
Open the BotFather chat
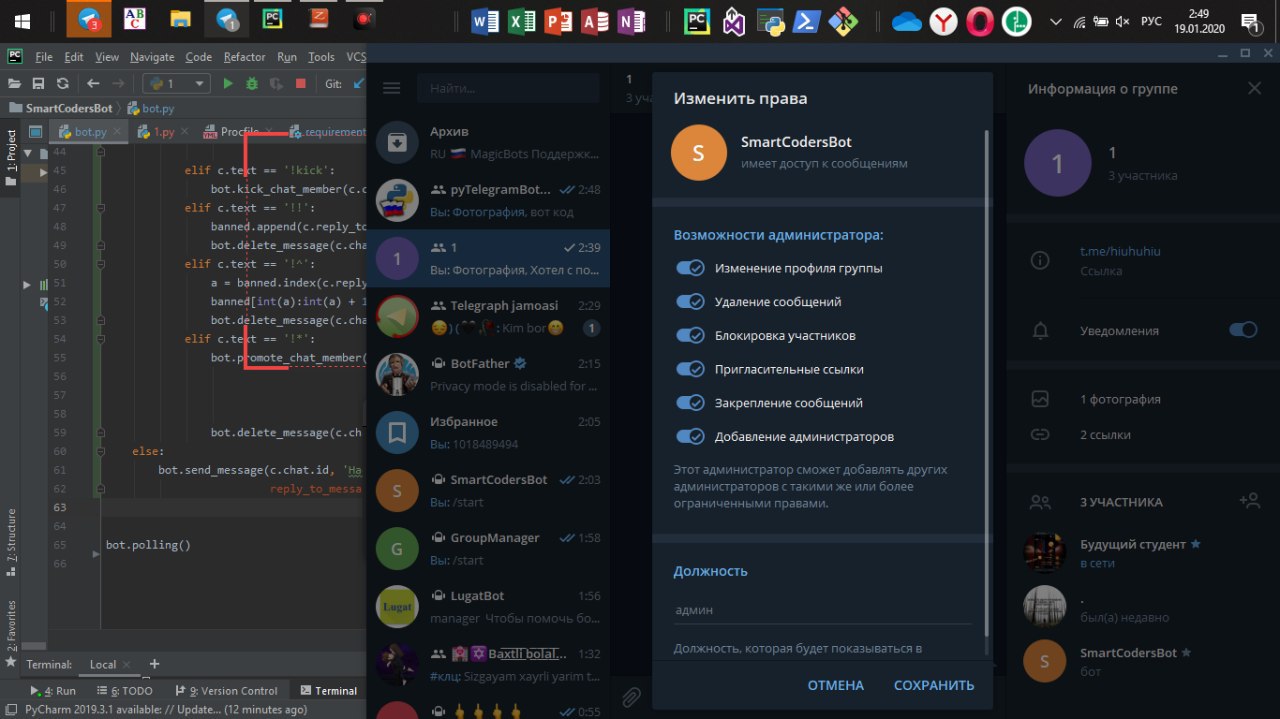coord(488,374)
